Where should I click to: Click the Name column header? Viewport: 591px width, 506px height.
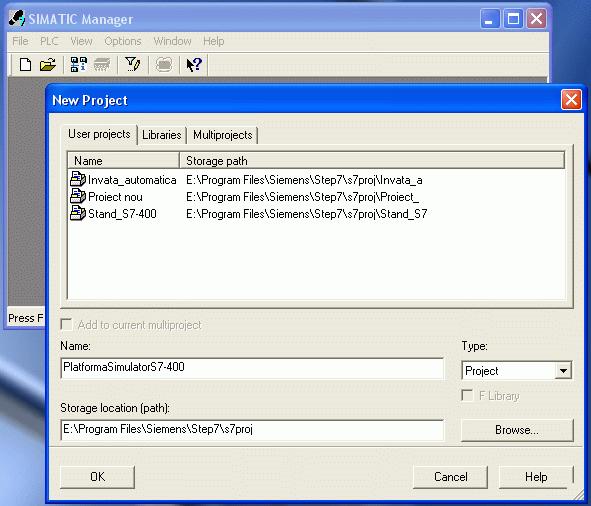[123, 161]
